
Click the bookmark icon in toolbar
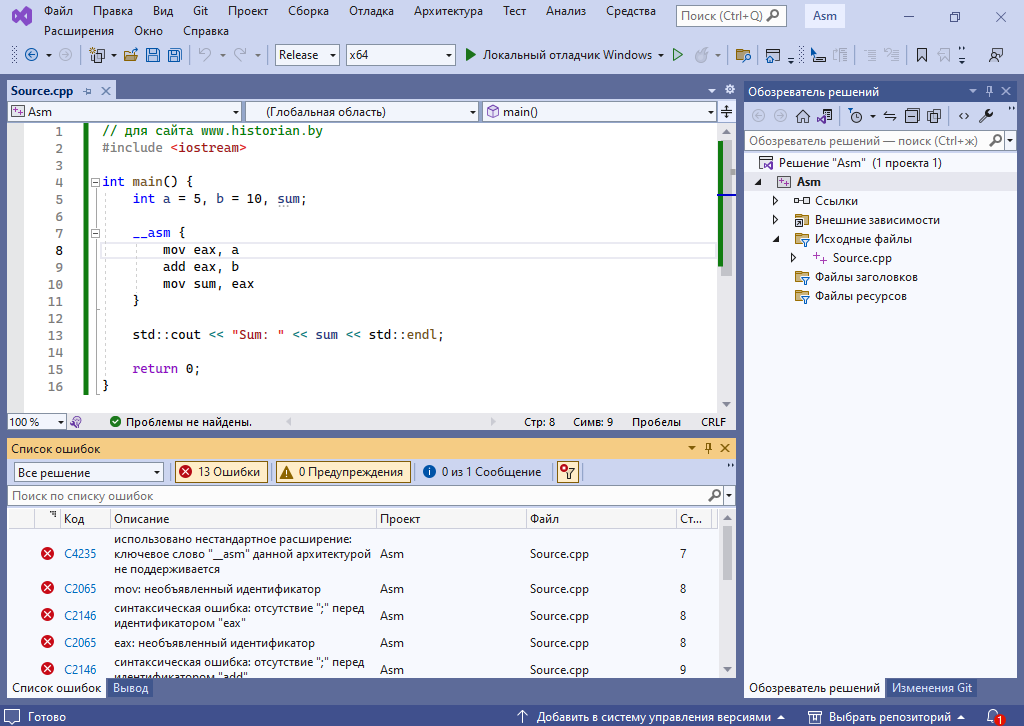[x=921, y=55]
